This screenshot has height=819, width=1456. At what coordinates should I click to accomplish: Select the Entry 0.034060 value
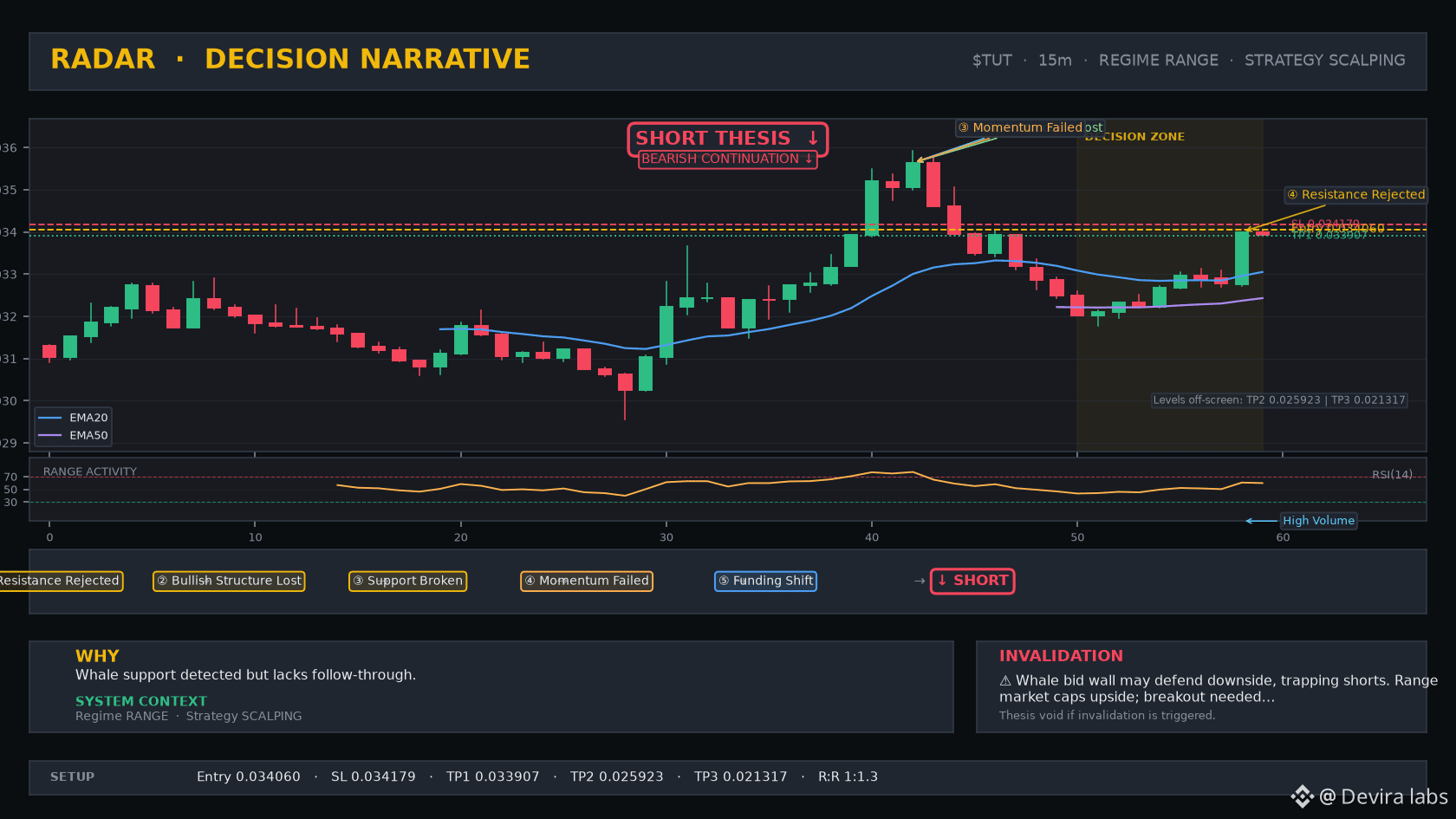249,777
